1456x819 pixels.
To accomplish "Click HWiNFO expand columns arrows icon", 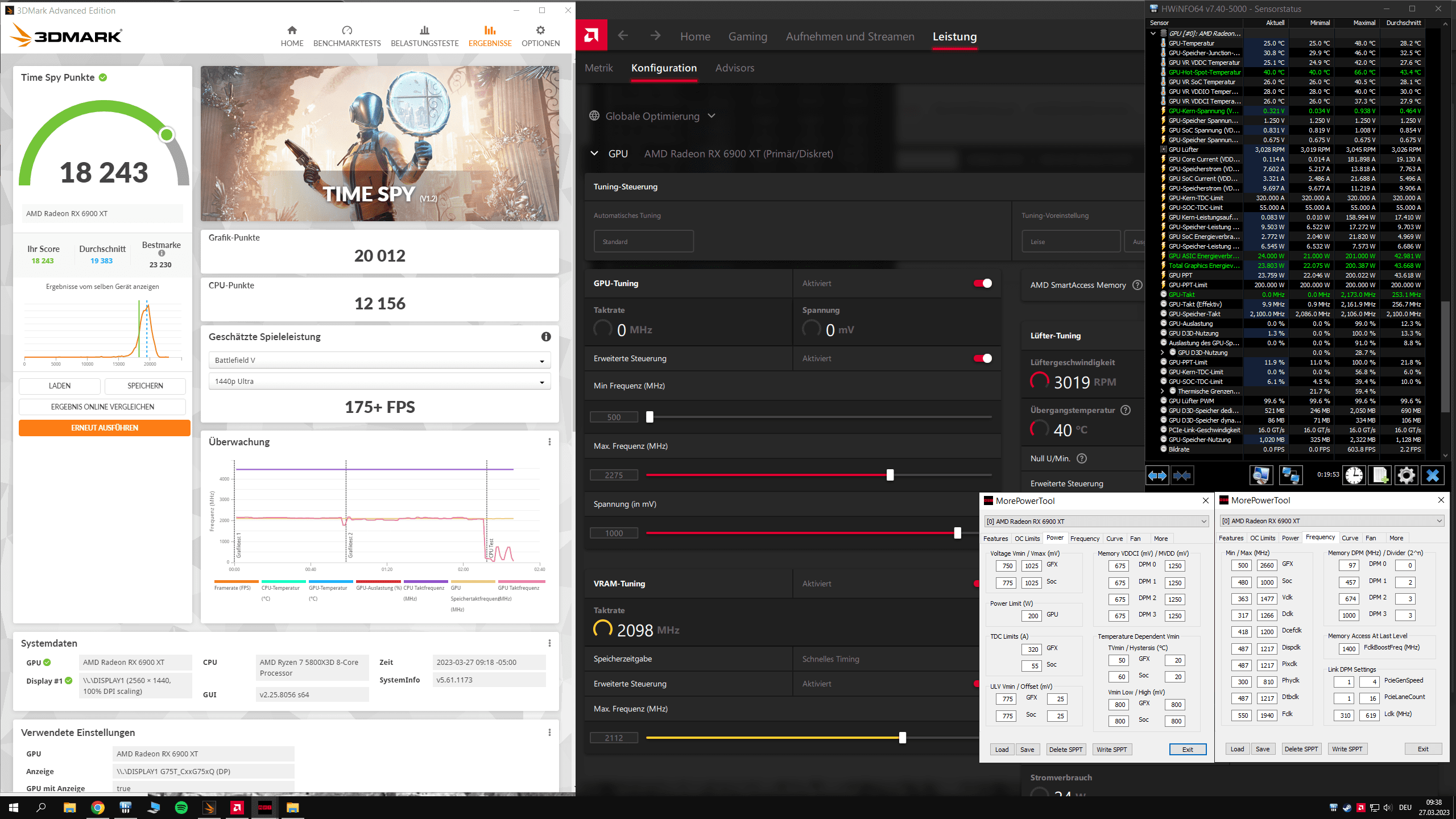I will pos(1157,475).
